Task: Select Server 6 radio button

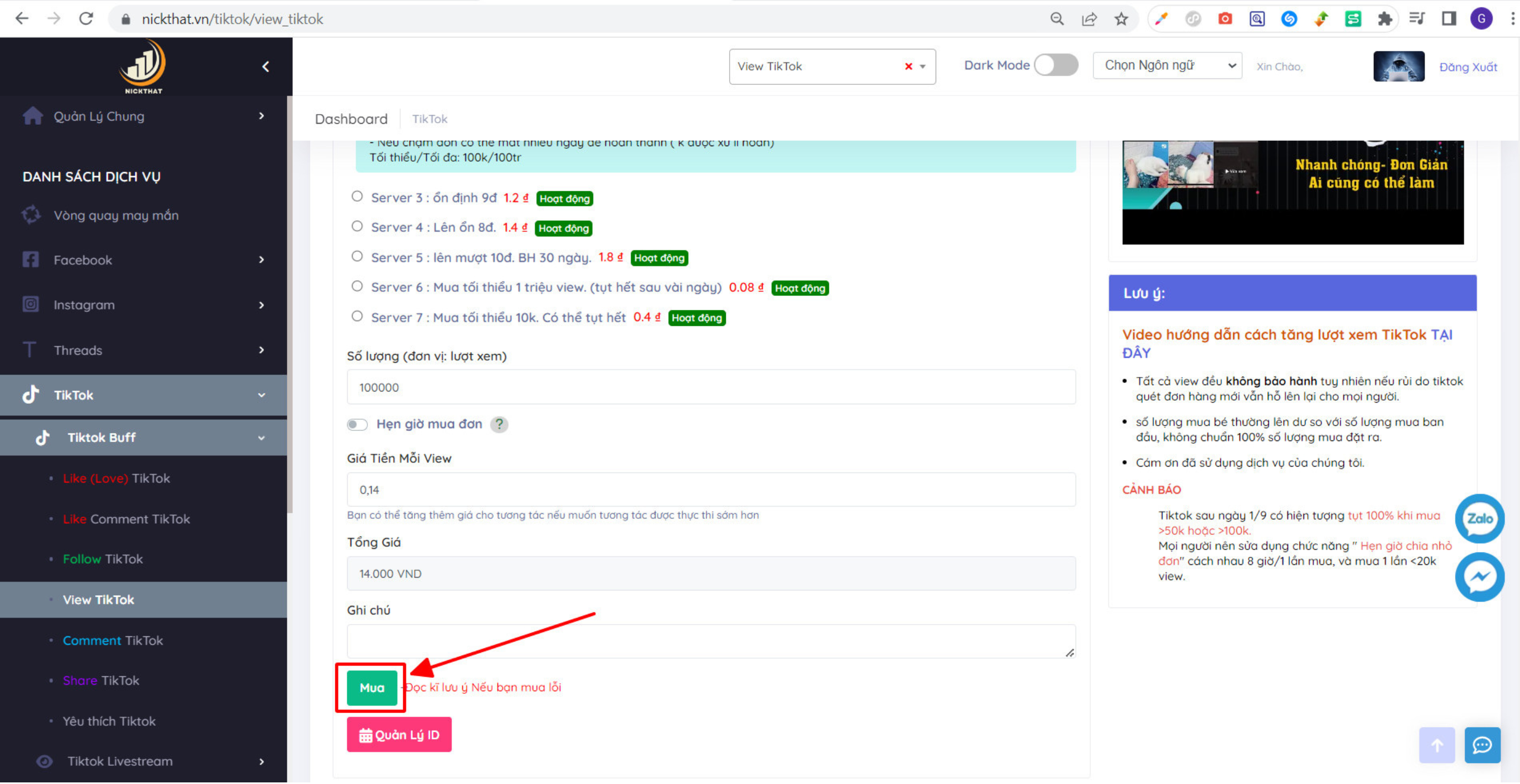Action: (357, 286)
